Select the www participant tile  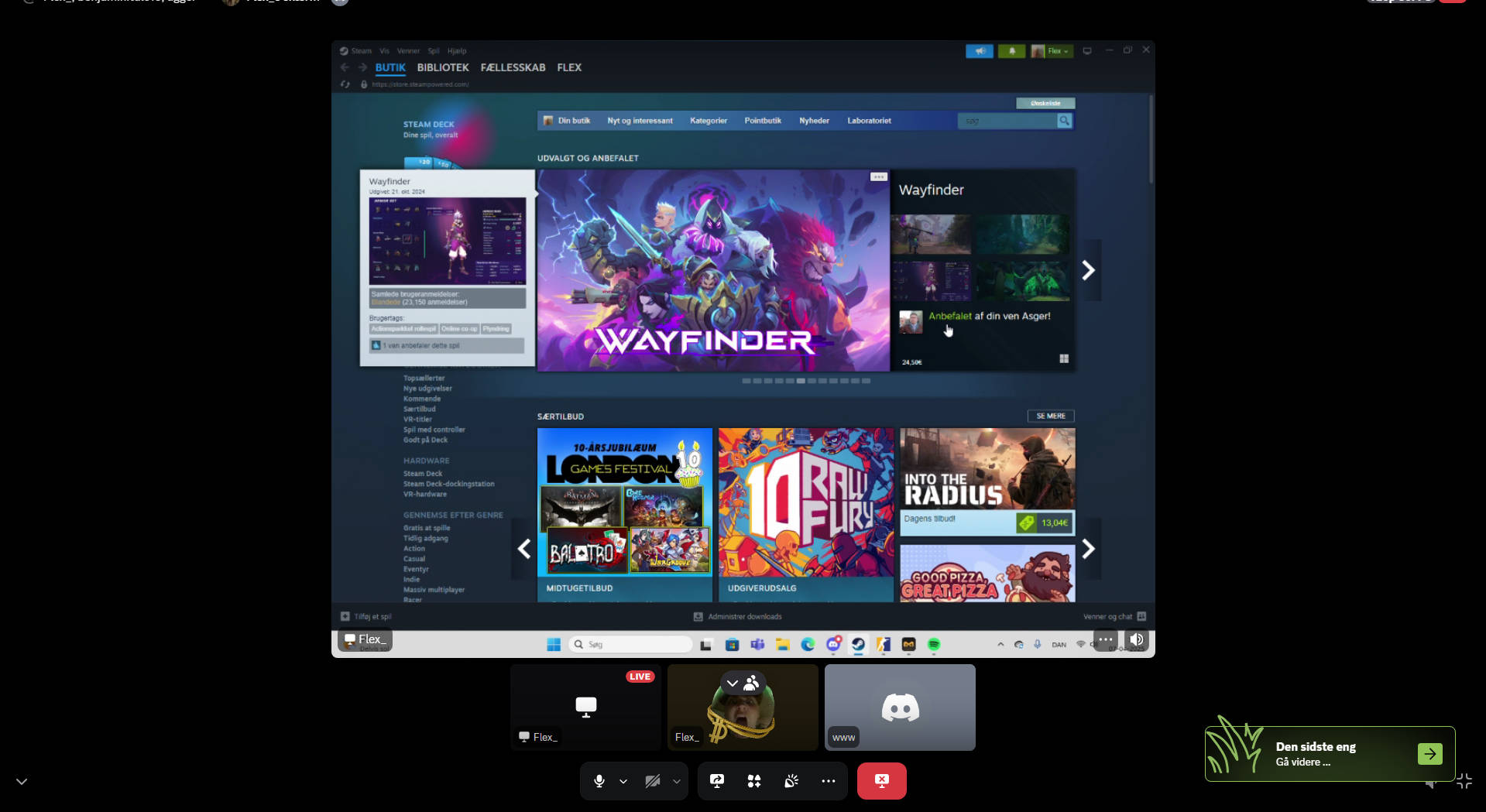click(900, 707)
